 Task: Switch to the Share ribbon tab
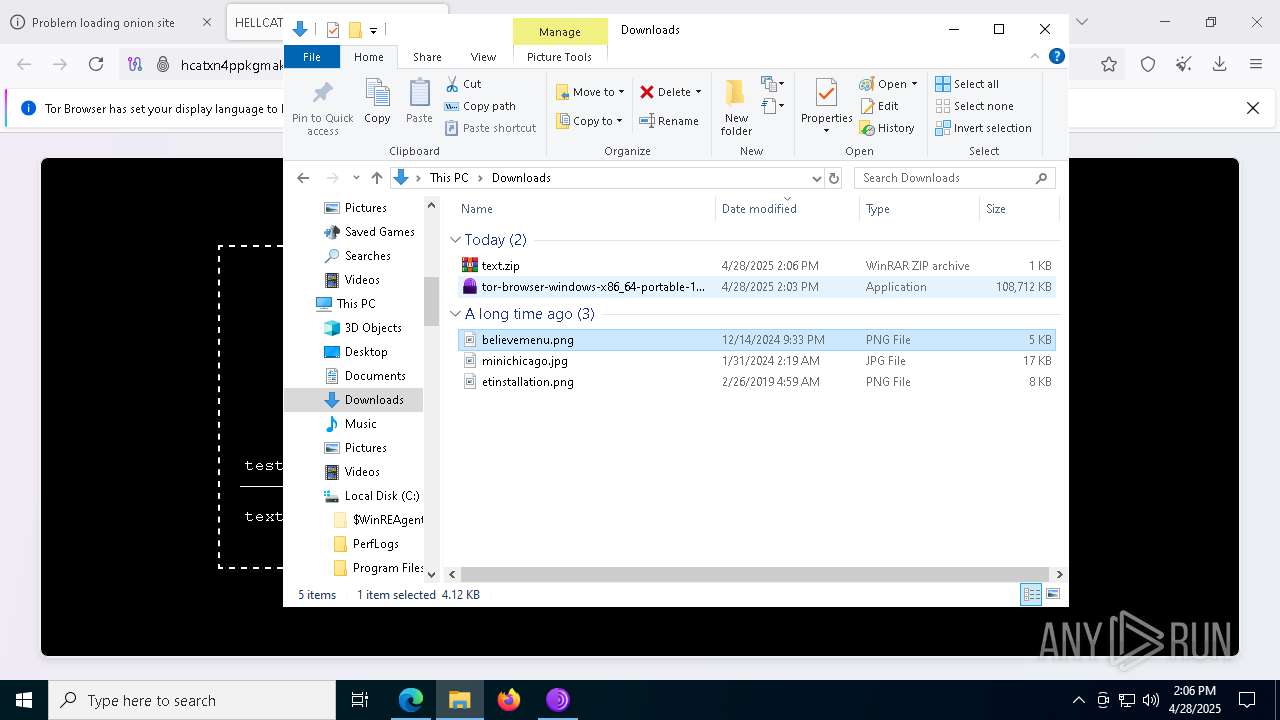point(427,57)
